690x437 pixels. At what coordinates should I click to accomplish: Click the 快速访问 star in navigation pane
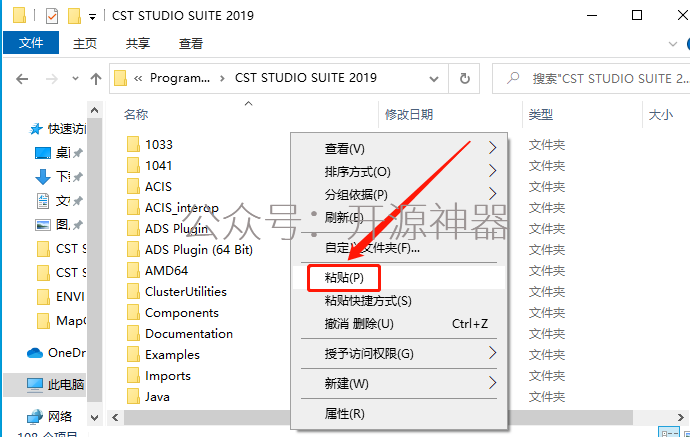coord(36,129)
